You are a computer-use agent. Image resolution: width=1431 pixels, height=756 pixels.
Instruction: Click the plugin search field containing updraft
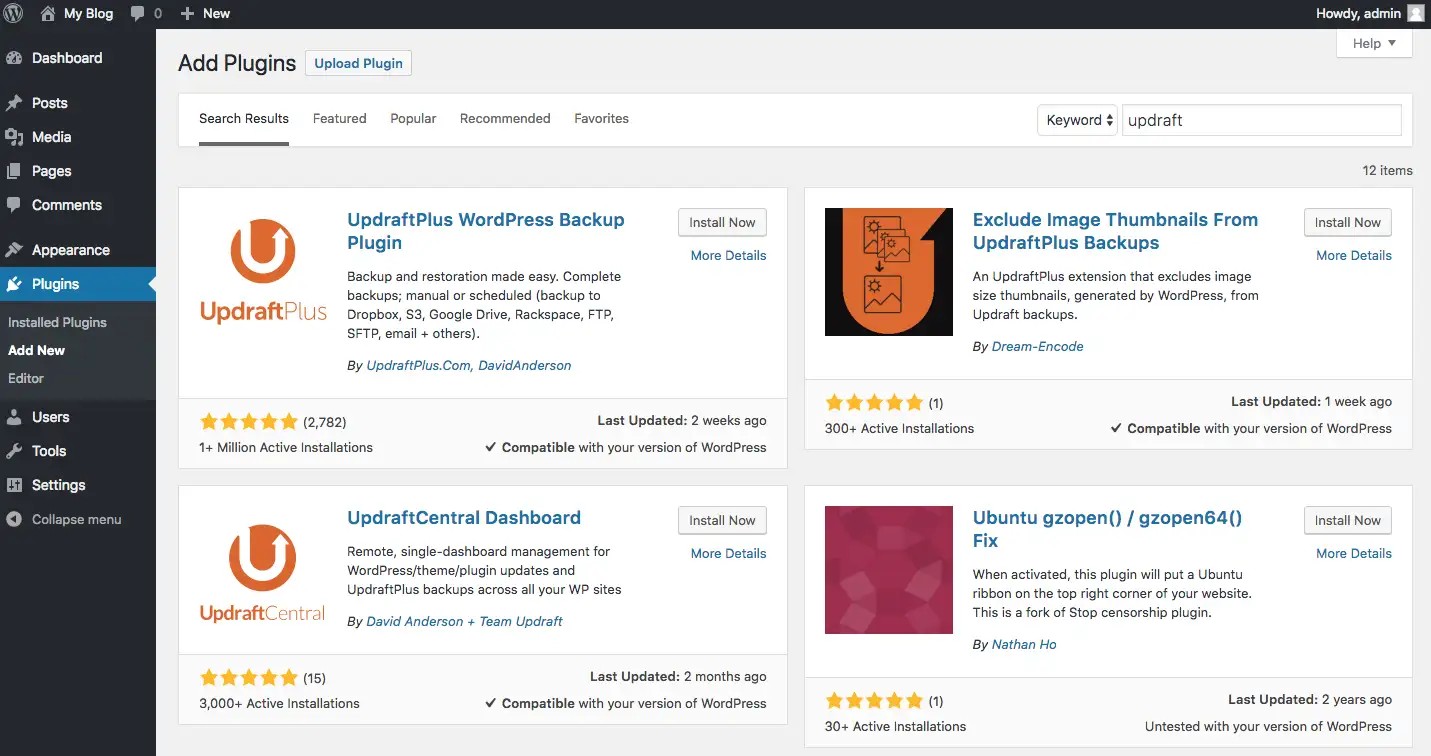click(x=1260, y=120)
